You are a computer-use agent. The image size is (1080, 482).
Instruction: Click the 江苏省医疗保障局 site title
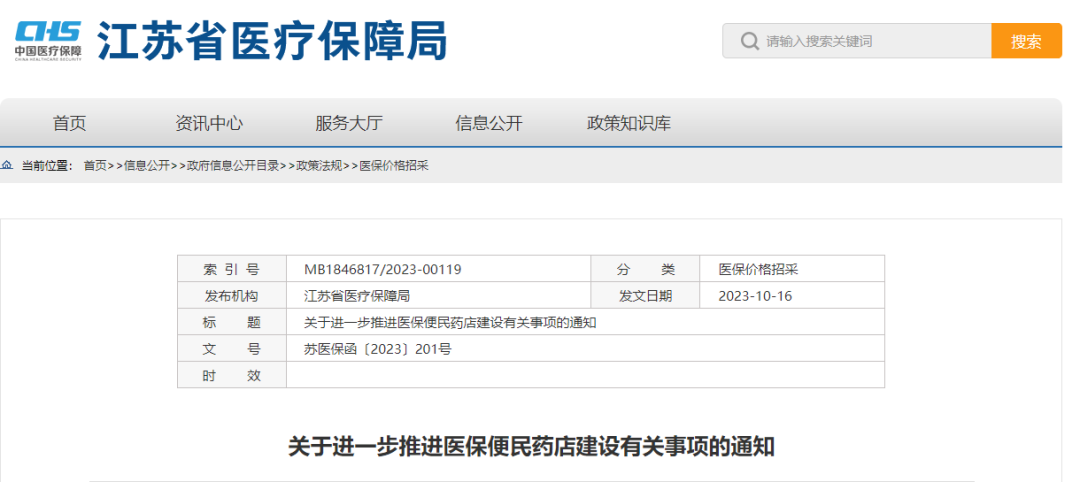pyautogui.click(x=272, y=40)
